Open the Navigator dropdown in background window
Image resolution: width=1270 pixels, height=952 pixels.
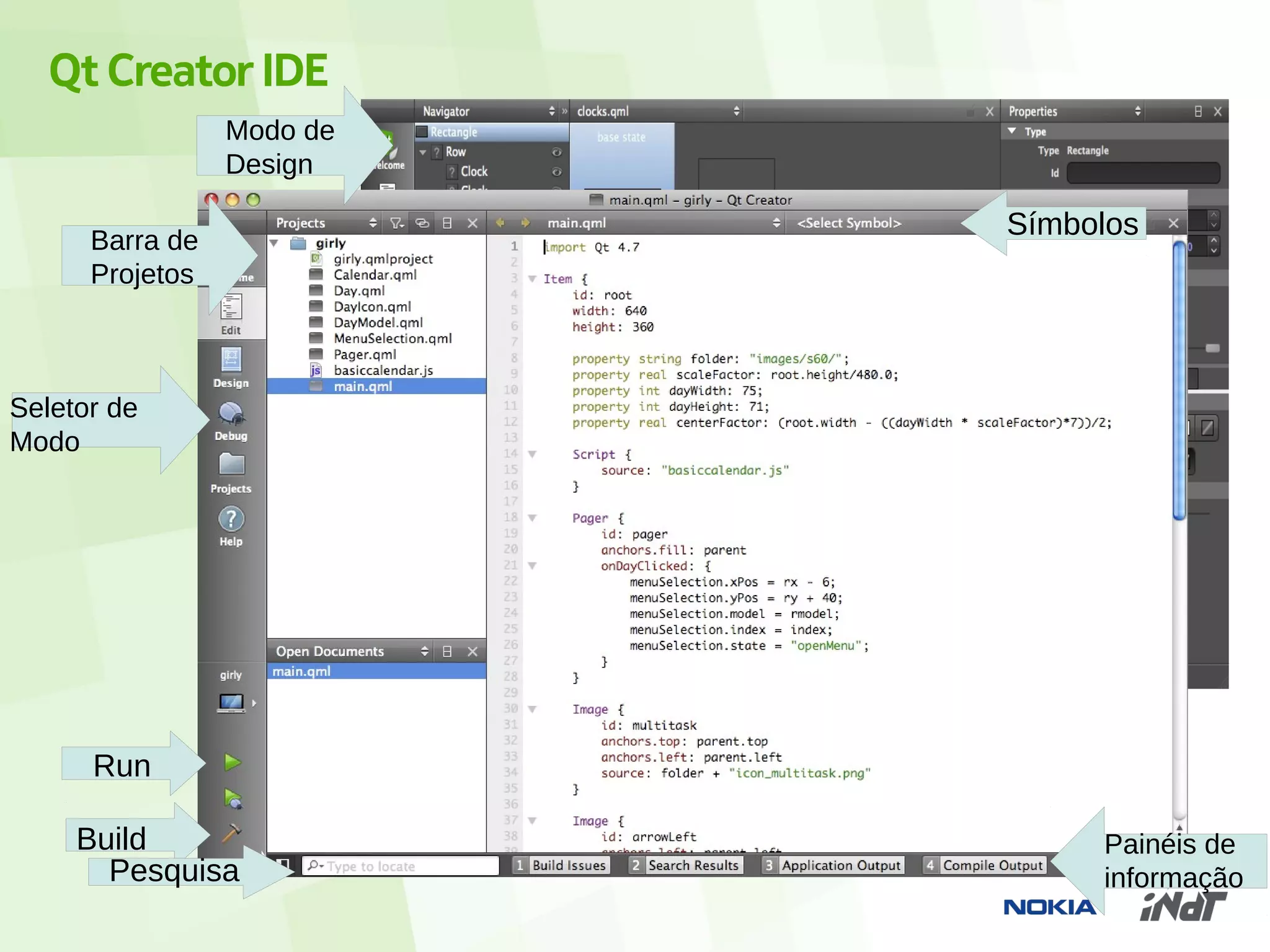coord(552,112)
